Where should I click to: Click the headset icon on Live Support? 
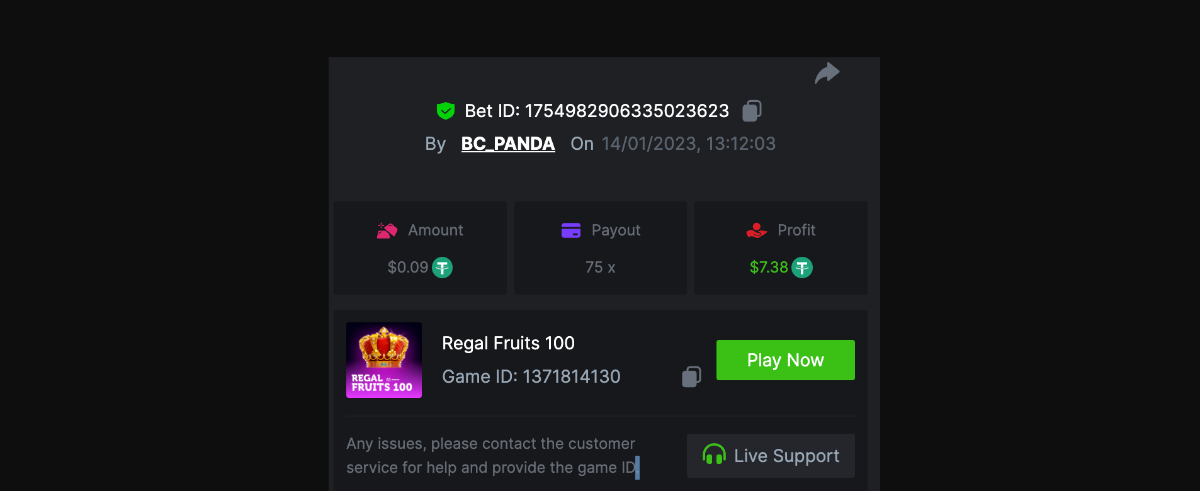click(x=714, y=456)
